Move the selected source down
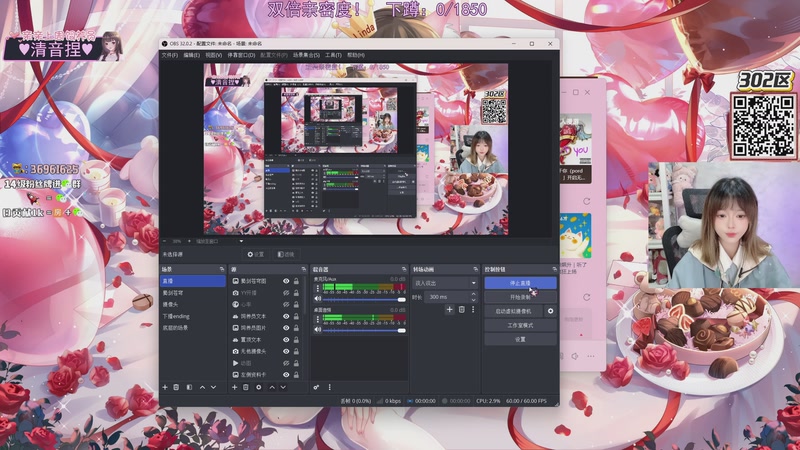 point(283,387)
